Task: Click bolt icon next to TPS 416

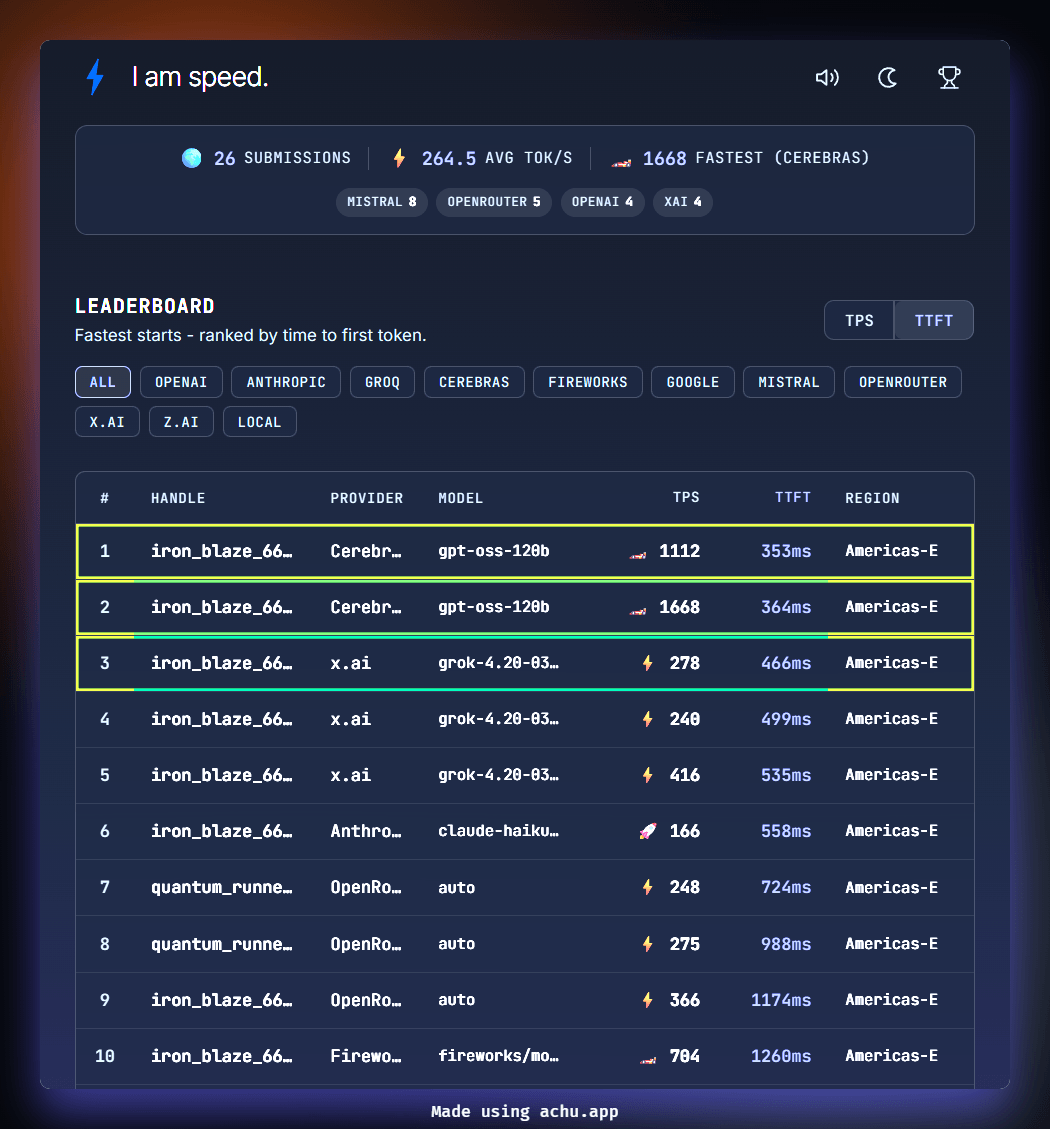Action: [647, 775]
